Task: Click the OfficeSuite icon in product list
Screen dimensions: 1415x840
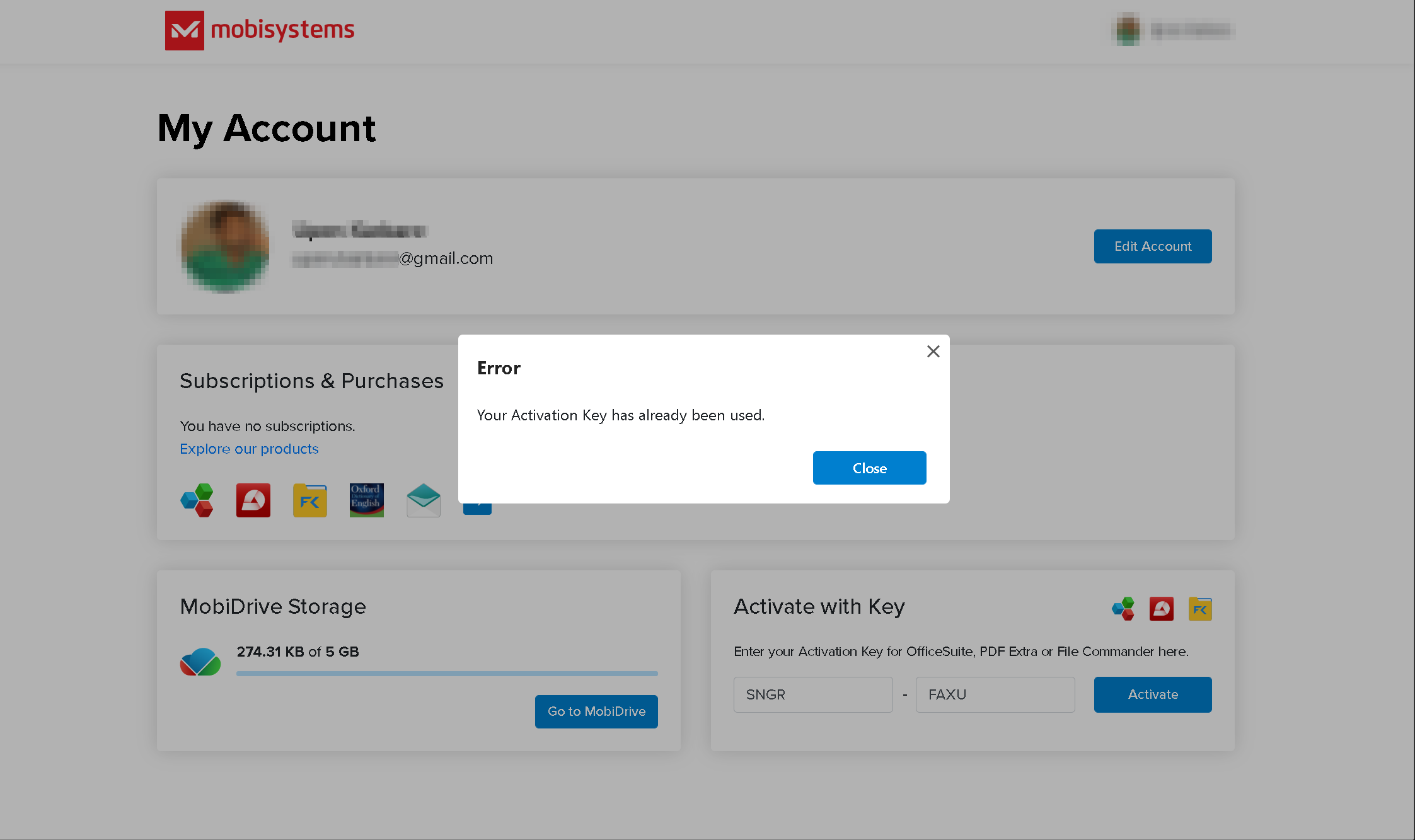Action: click(197, 499)
